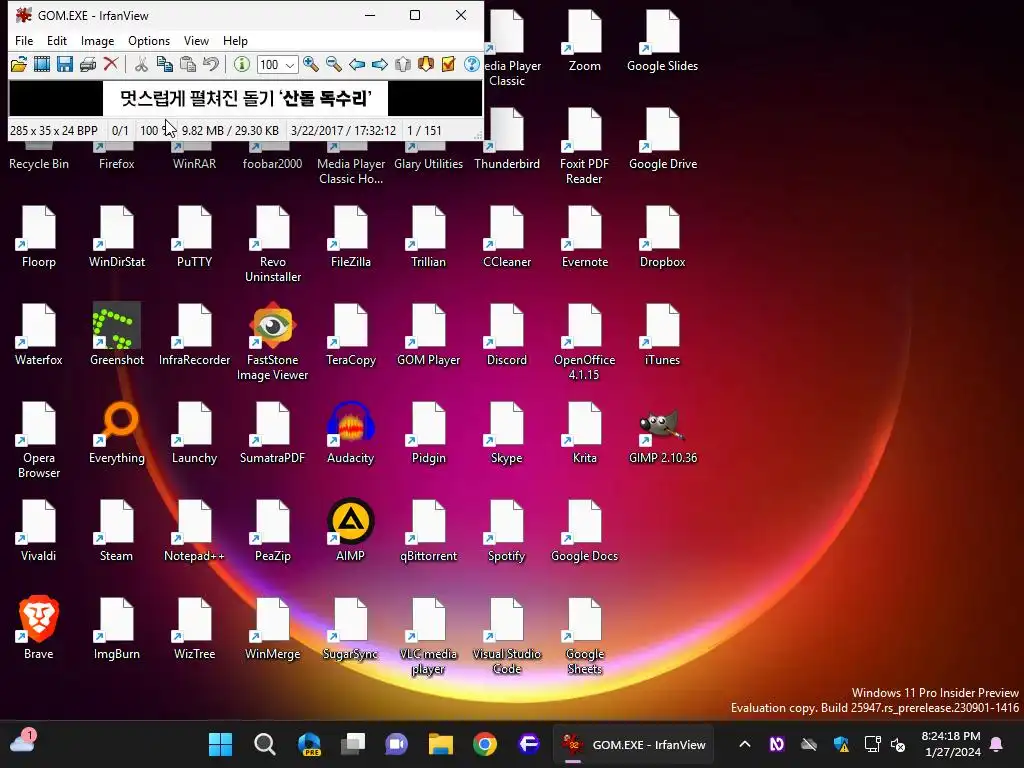Select the qBittorrent desktop shortcut
Image resolution: width=1024 pixels, height=768 pixels.
coord(428,530)
